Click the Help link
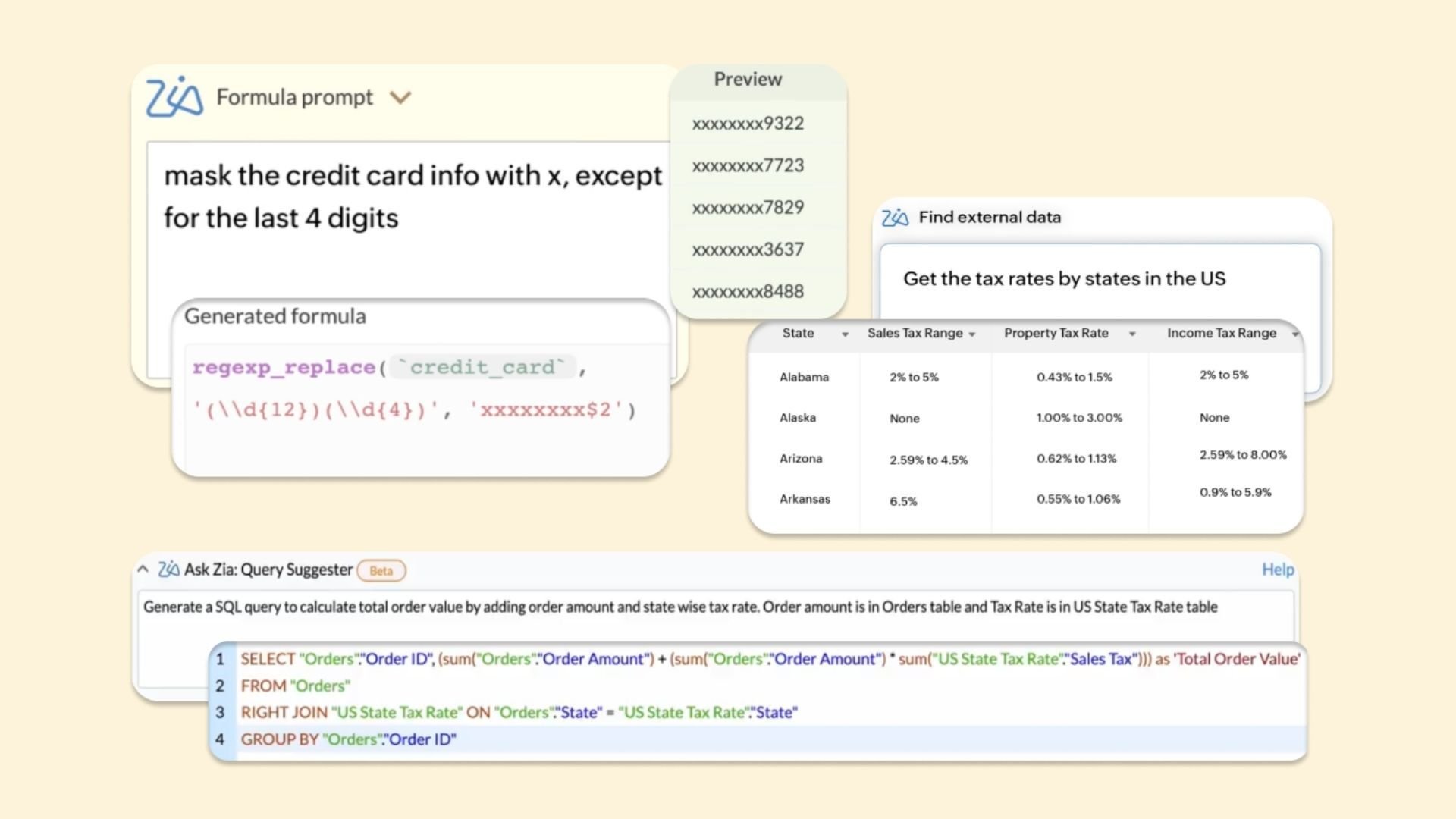 (x=1278, y=570)
